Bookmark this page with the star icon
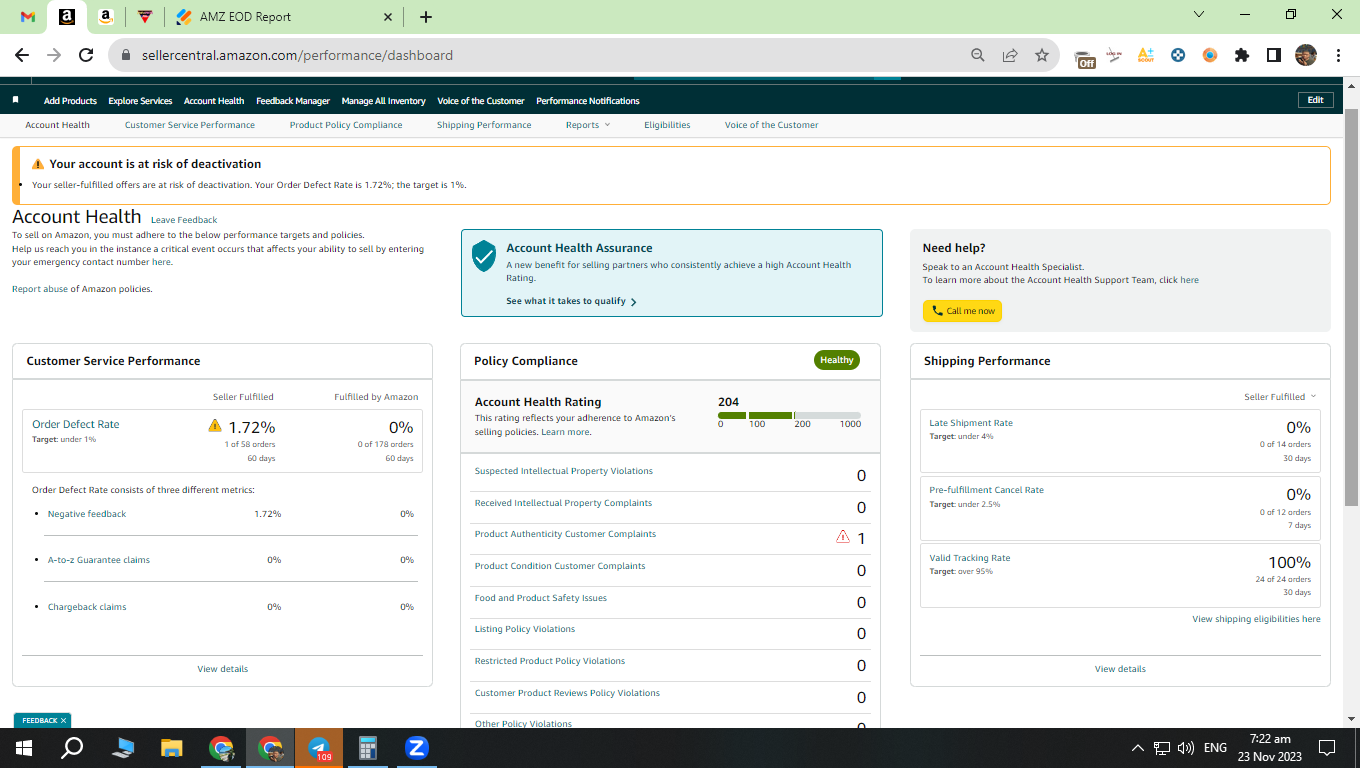The height and width of the screenshot is (768, 1360). [1042, 55]
